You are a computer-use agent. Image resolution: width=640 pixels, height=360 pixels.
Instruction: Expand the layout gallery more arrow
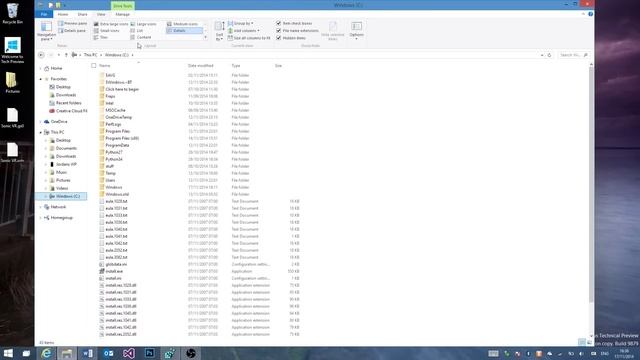pos(205,37)
